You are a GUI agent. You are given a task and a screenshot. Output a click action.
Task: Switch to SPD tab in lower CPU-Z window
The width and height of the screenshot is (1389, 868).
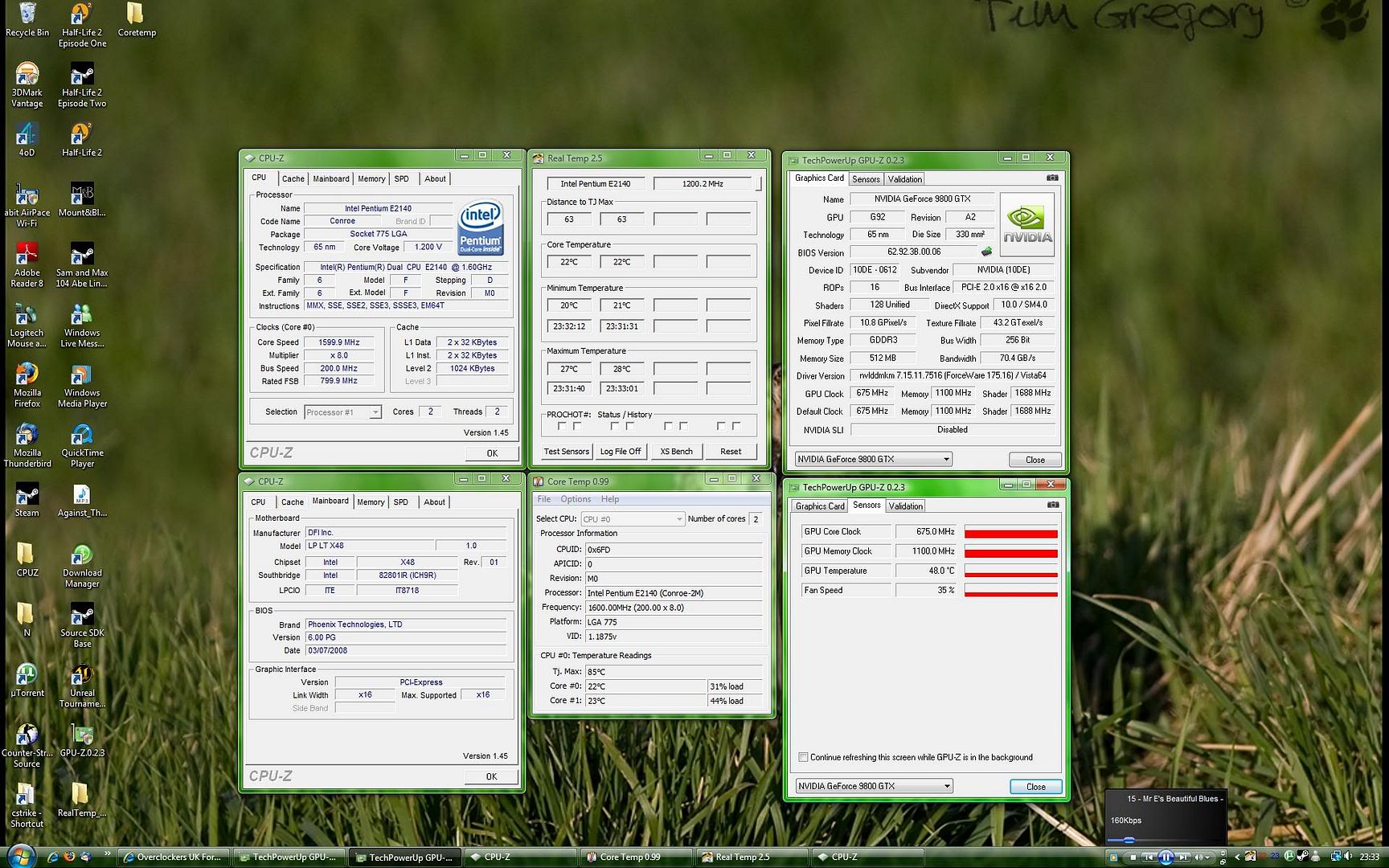(400, 502)
